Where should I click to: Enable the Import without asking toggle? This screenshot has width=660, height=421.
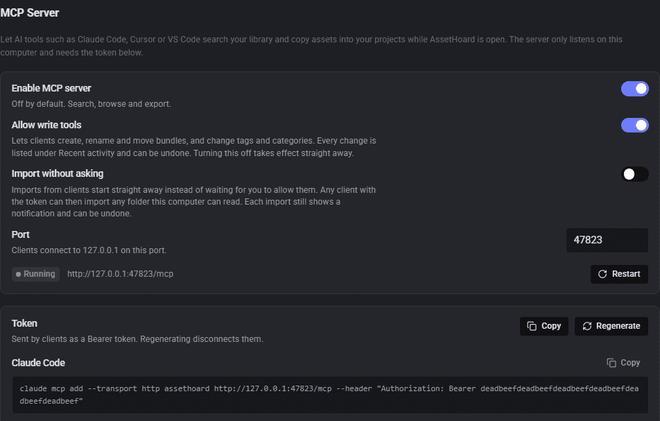[635, 174]
